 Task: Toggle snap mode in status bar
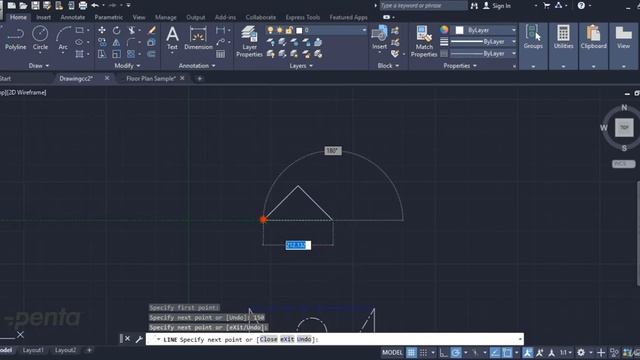point(424,353)
